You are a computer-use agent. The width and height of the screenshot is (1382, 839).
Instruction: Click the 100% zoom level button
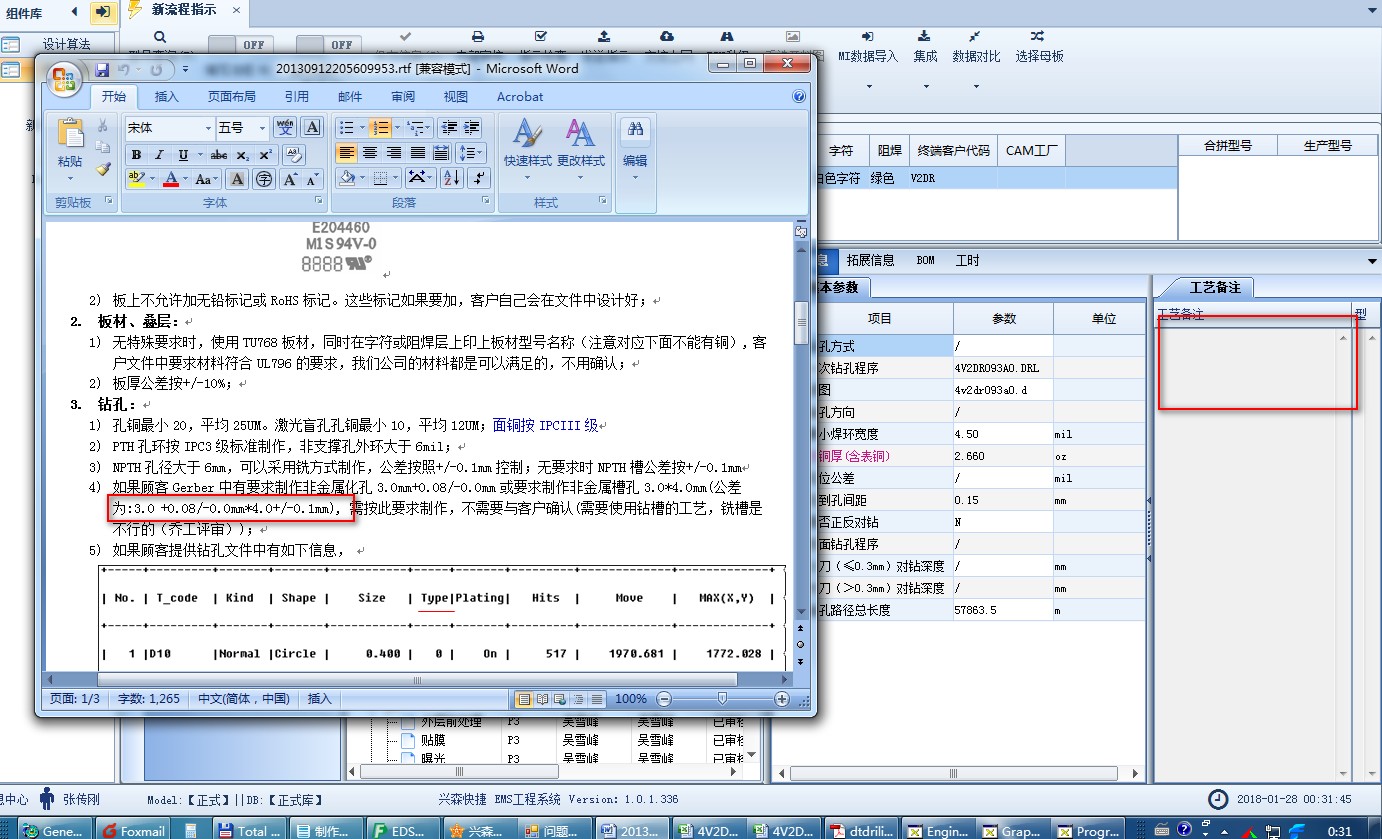click(x=631, y=699)
